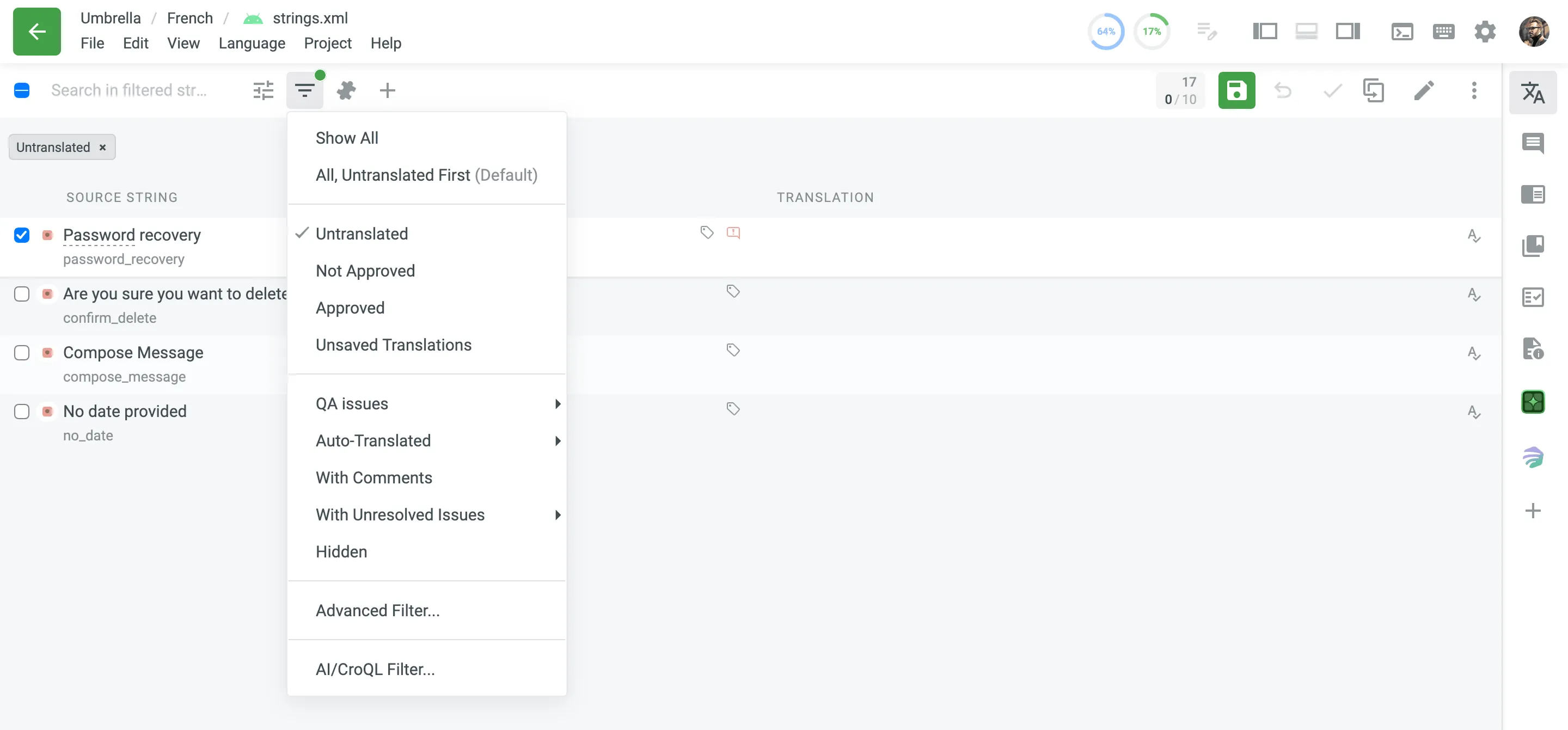Viewport: 1568px width, 730px height.
Task: Click the pencil edit icon
Action: coord(1424,91)
